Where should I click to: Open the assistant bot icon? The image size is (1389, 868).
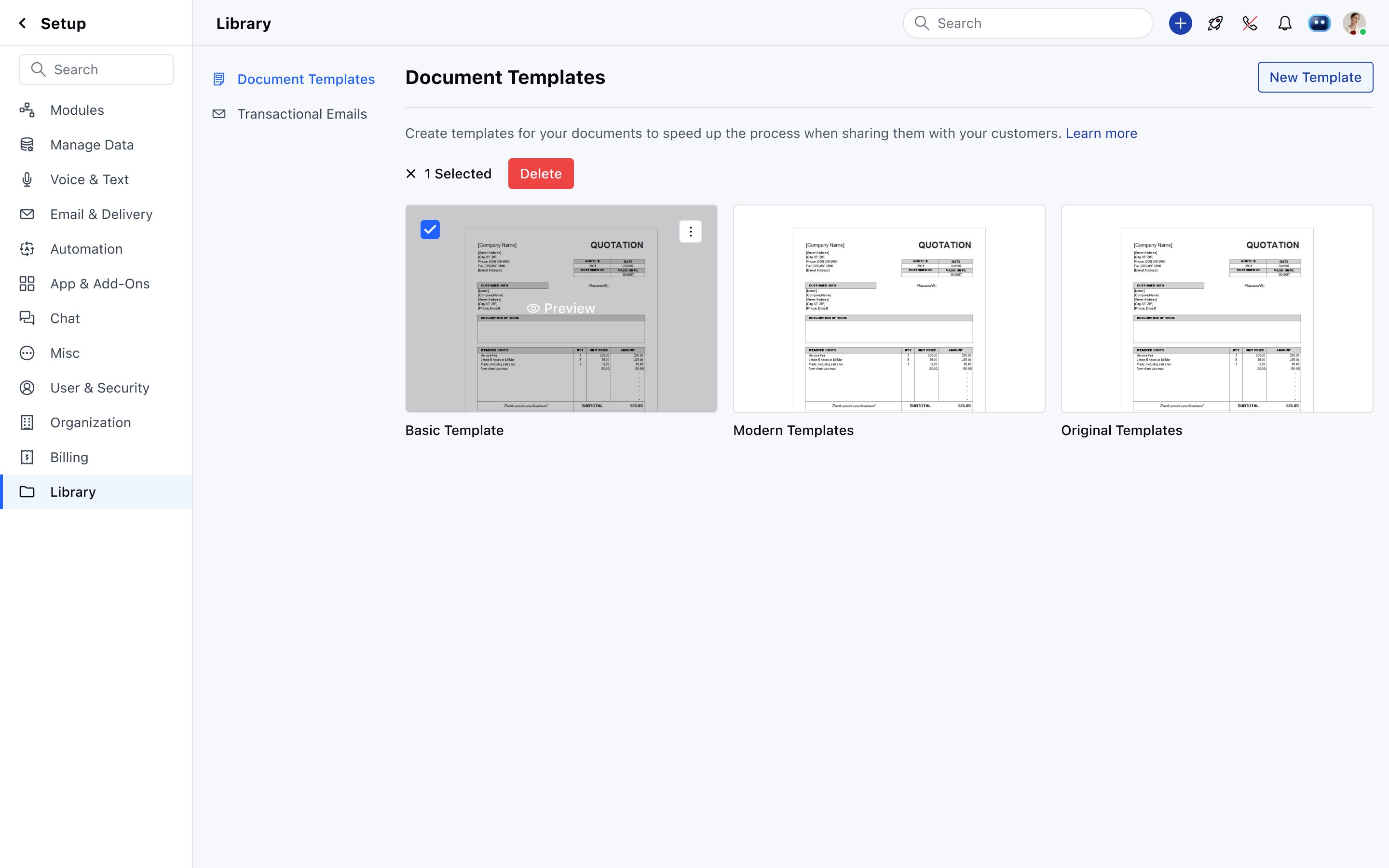(1319, 23)
